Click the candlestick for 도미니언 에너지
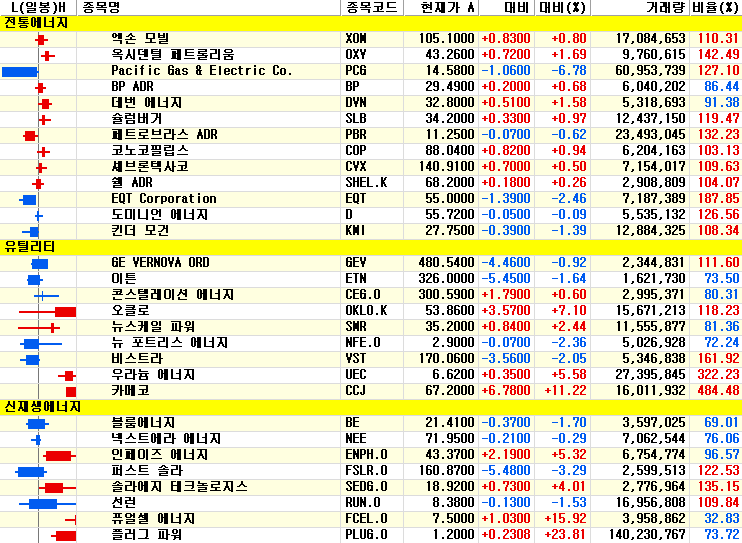 [x=39, y=216]
